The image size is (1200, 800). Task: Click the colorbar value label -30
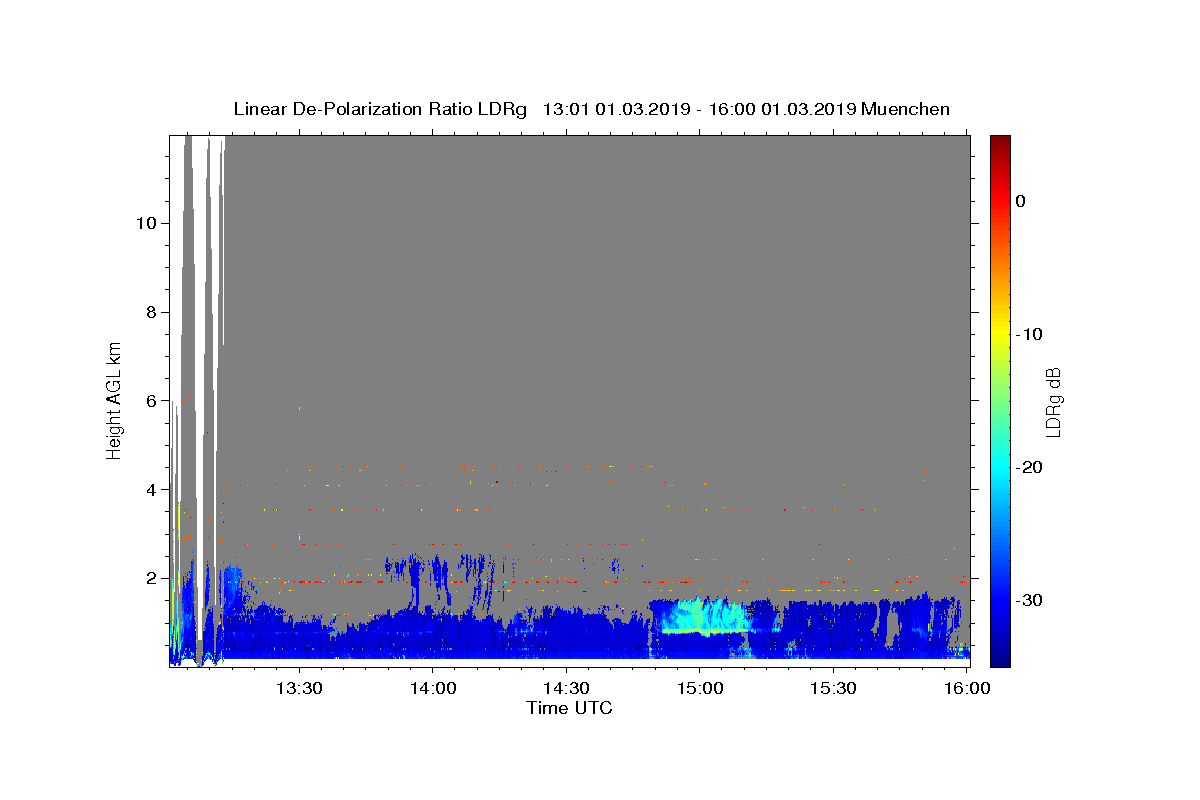tap(1030, 600)
